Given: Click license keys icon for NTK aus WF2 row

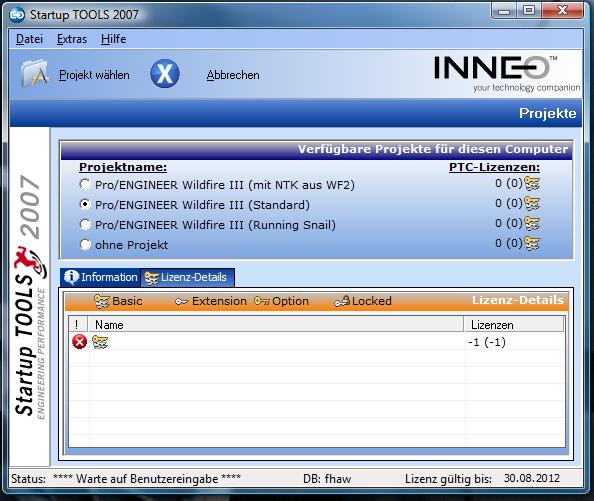Looking at the screenshot, I should [532, 184].
